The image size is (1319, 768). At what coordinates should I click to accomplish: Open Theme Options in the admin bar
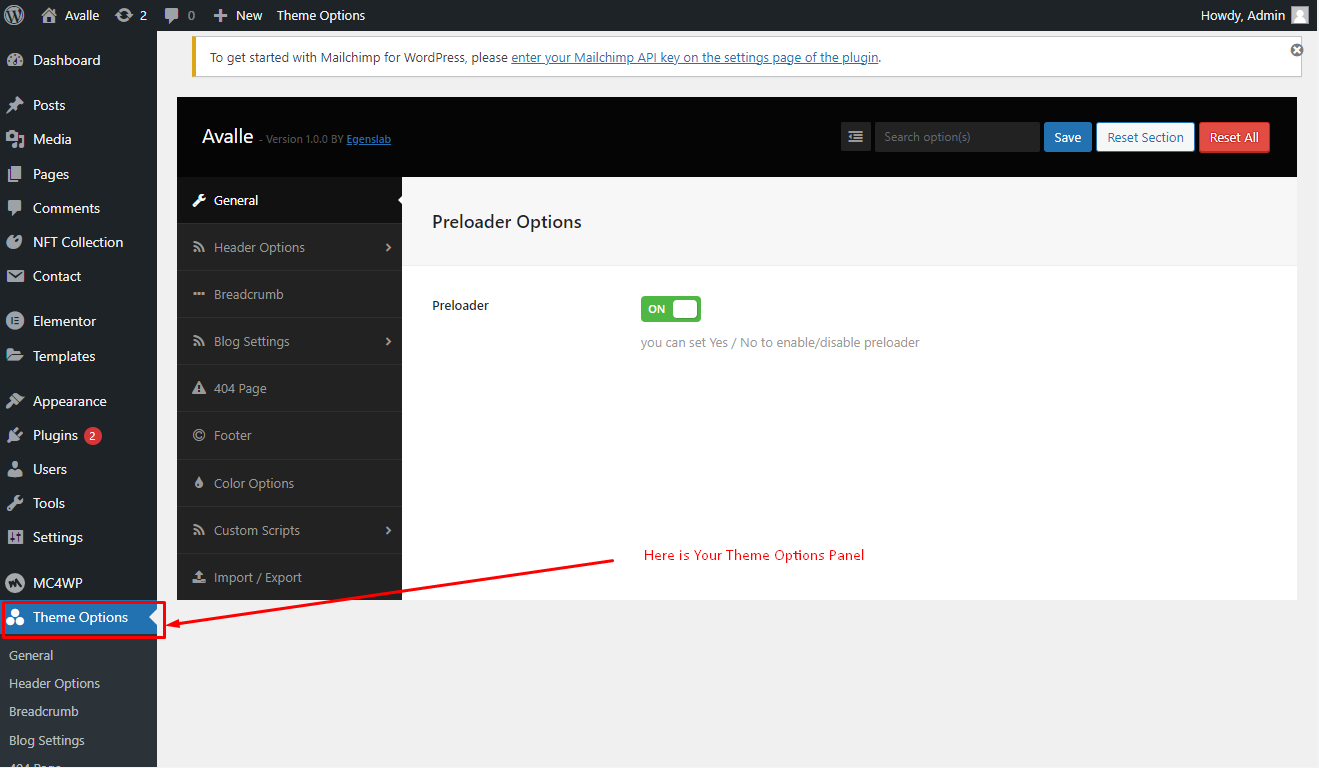coord(321,15)
